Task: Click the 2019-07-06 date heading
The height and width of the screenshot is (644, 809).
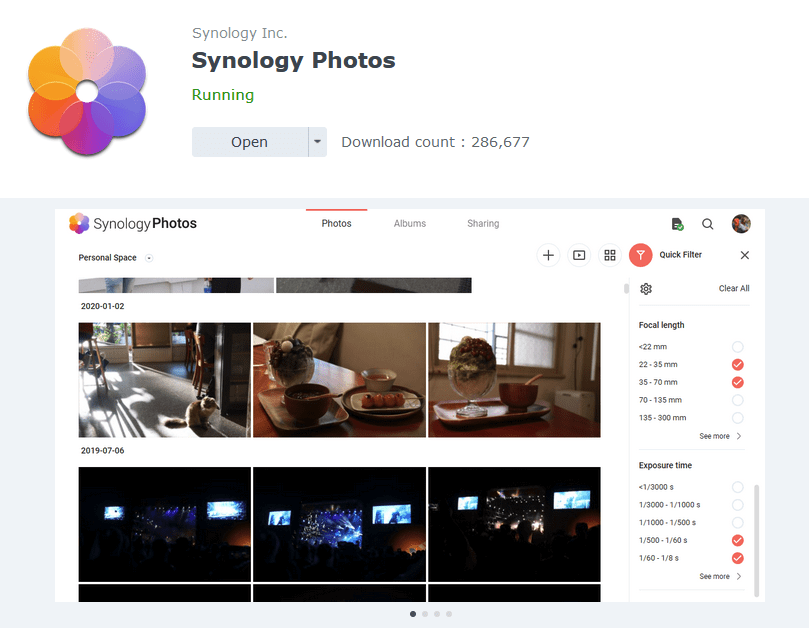Action: (103, 450)
